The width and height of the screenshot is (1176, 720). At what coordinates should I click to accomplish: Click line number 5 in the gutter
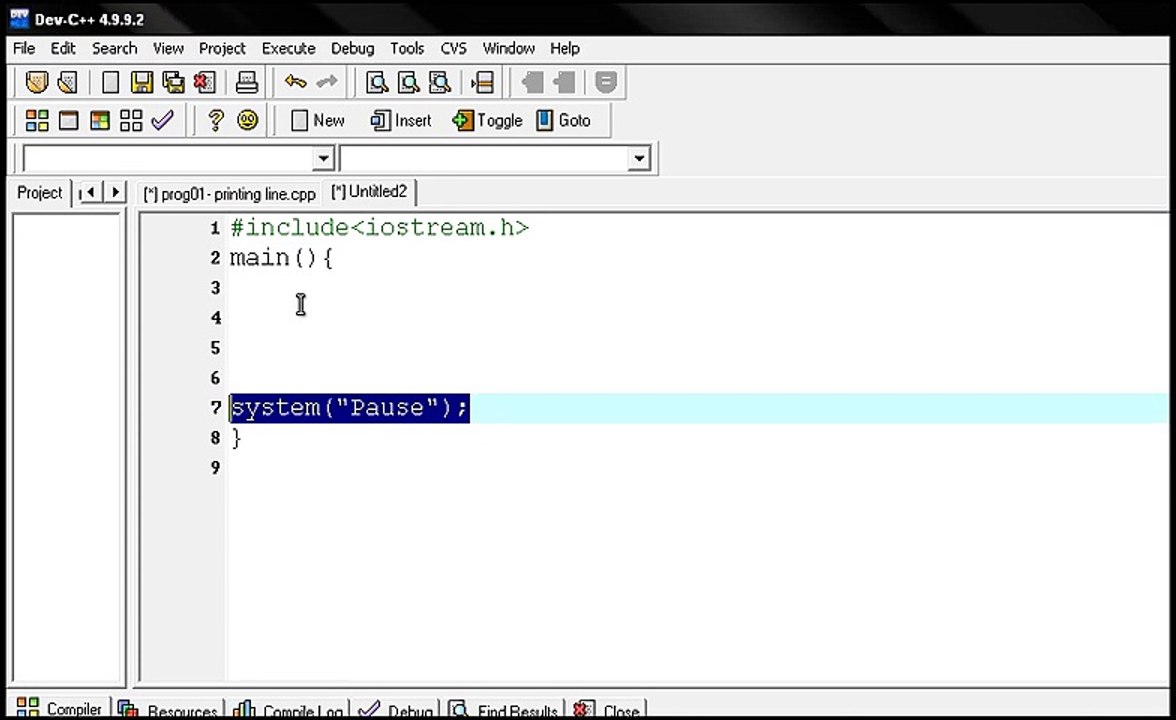(215, 348)
